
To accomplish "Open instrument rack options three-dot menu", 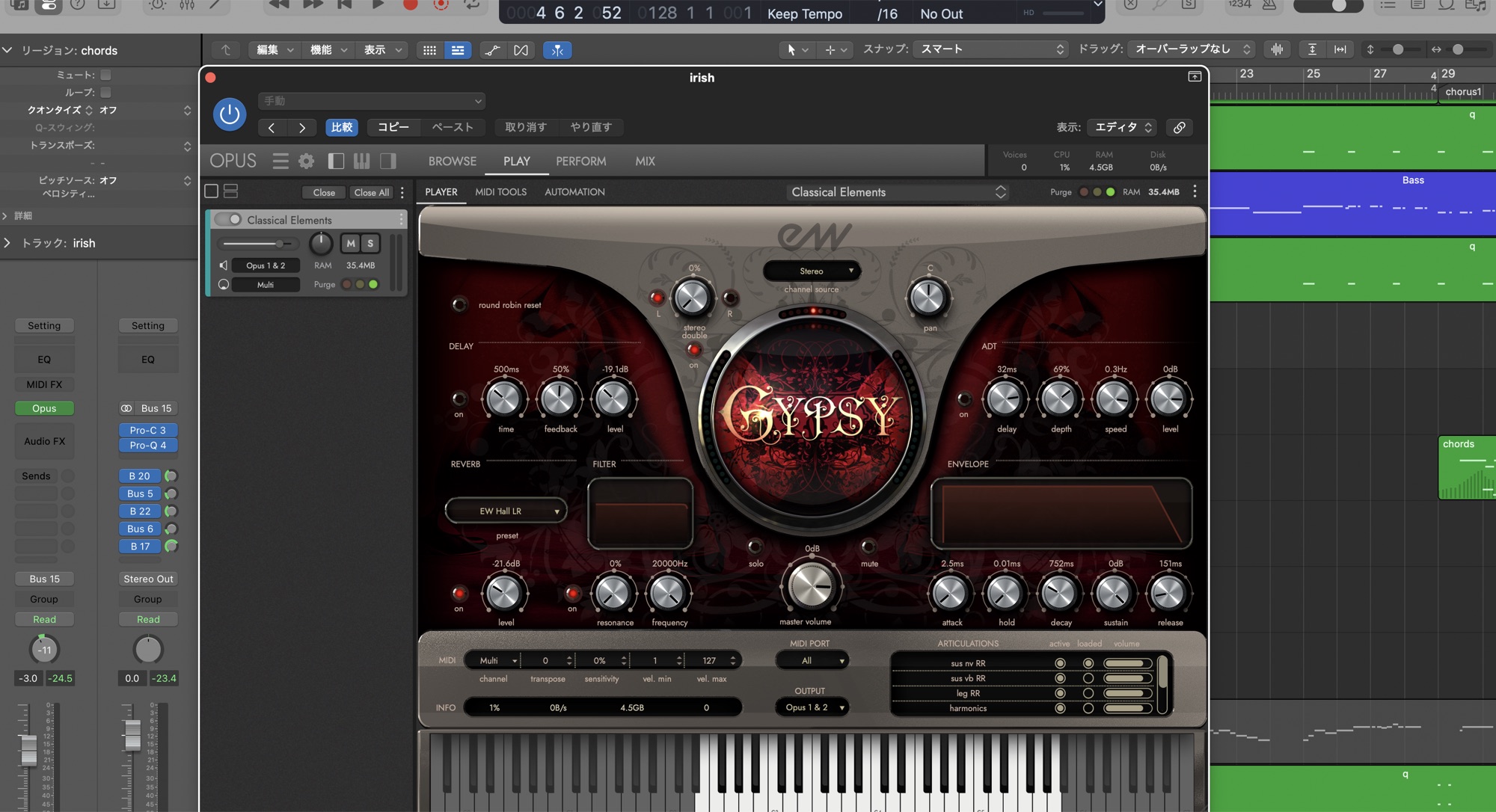I will click(x=402, y=192).
